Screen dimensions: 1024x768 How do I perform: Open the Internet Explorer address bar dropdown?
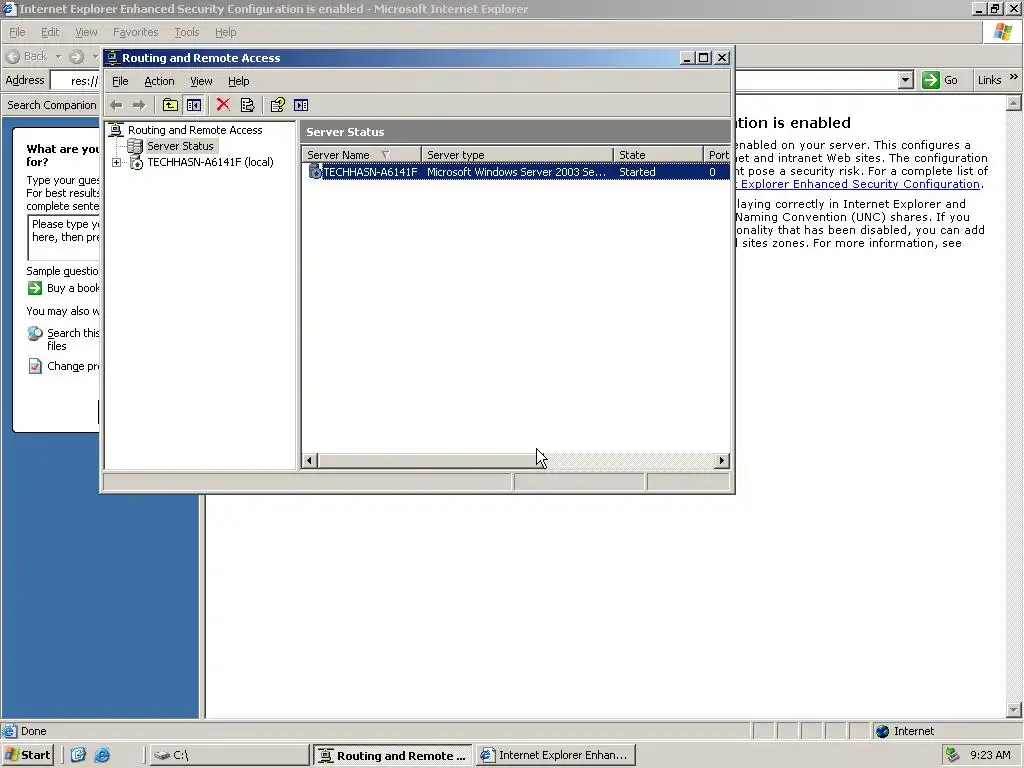pos(905,80)
